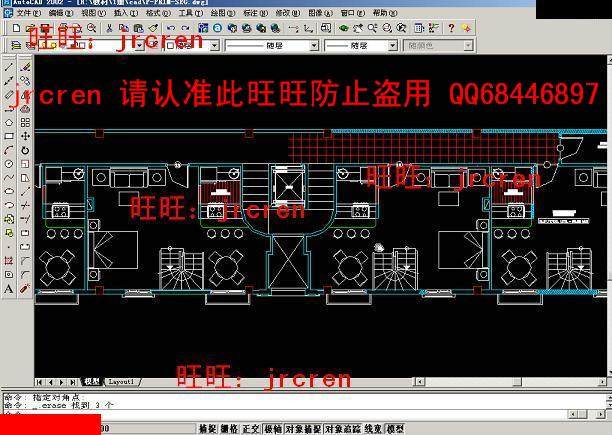Viewport: 612px width, 435px height.
Task: Switch to the Layout1 tab
Action: pyautogui.click(x=122, y=382)
